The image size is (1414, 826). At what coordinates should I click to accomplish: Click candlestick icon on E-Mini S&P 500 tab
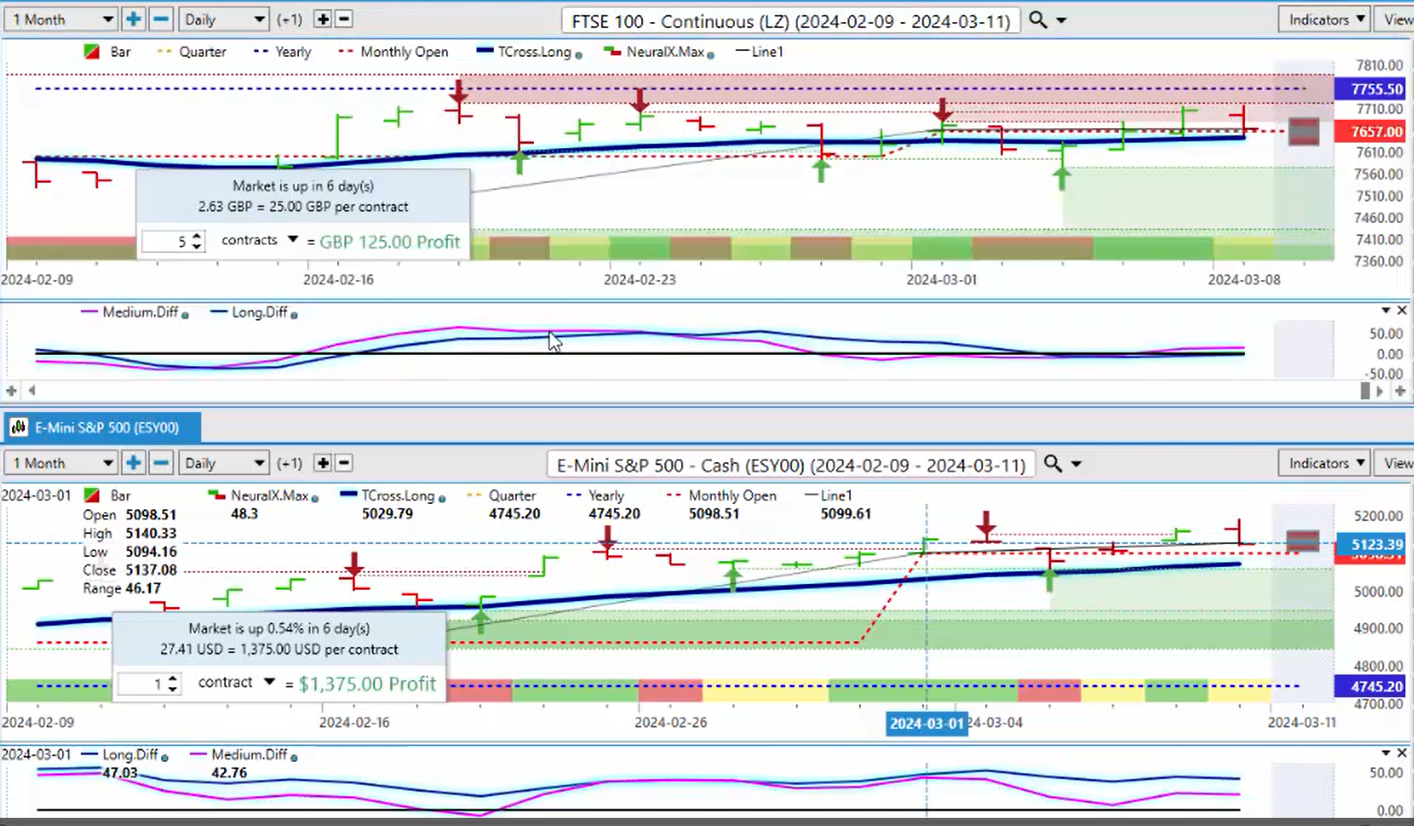(18, 427)
